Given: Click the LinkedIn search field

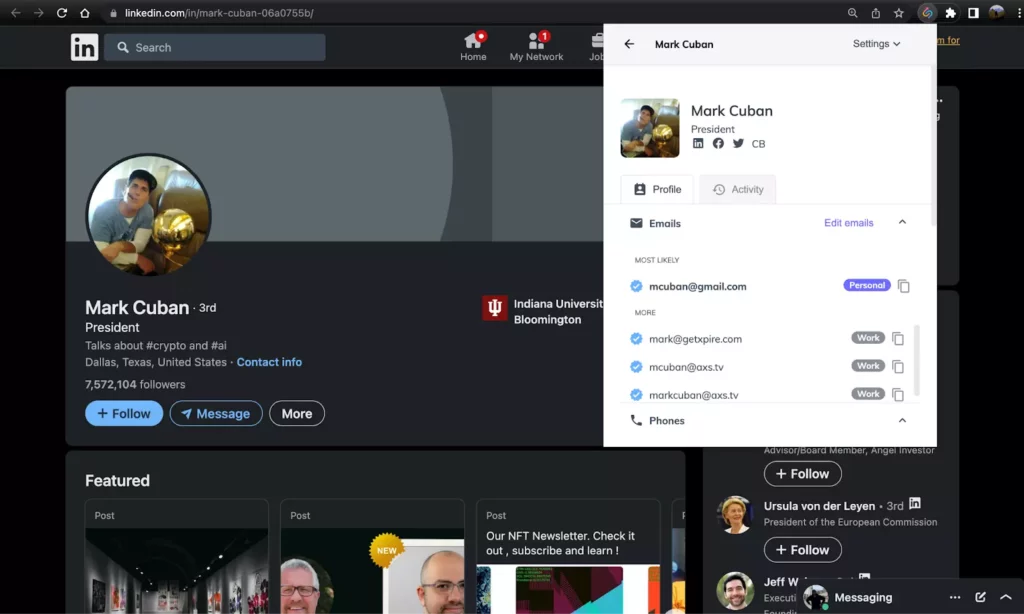Looking at the screenshot, I should coord(214,47).
